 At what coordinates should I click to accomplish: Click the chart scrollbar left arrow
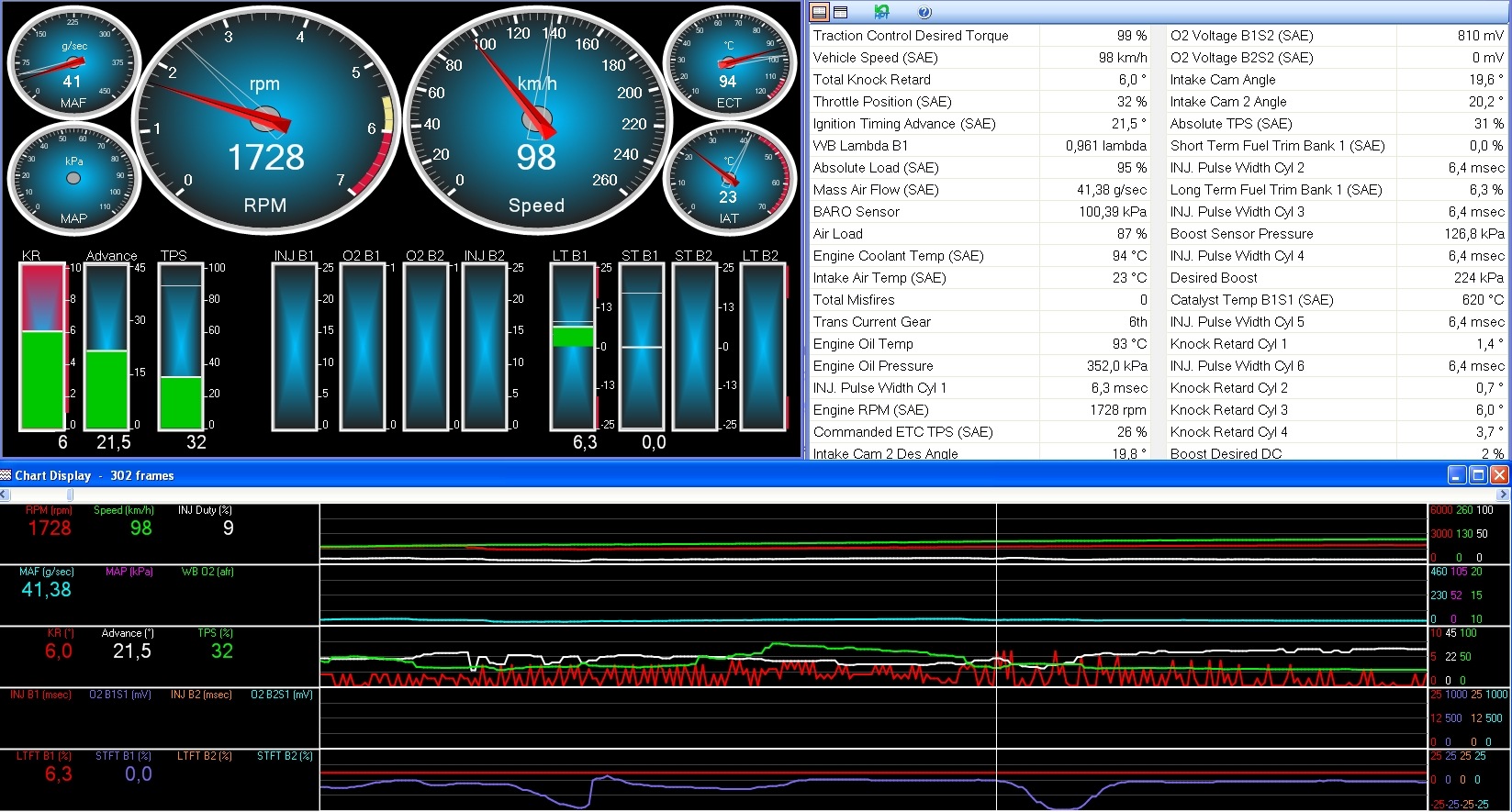click(x=5, y=495)
